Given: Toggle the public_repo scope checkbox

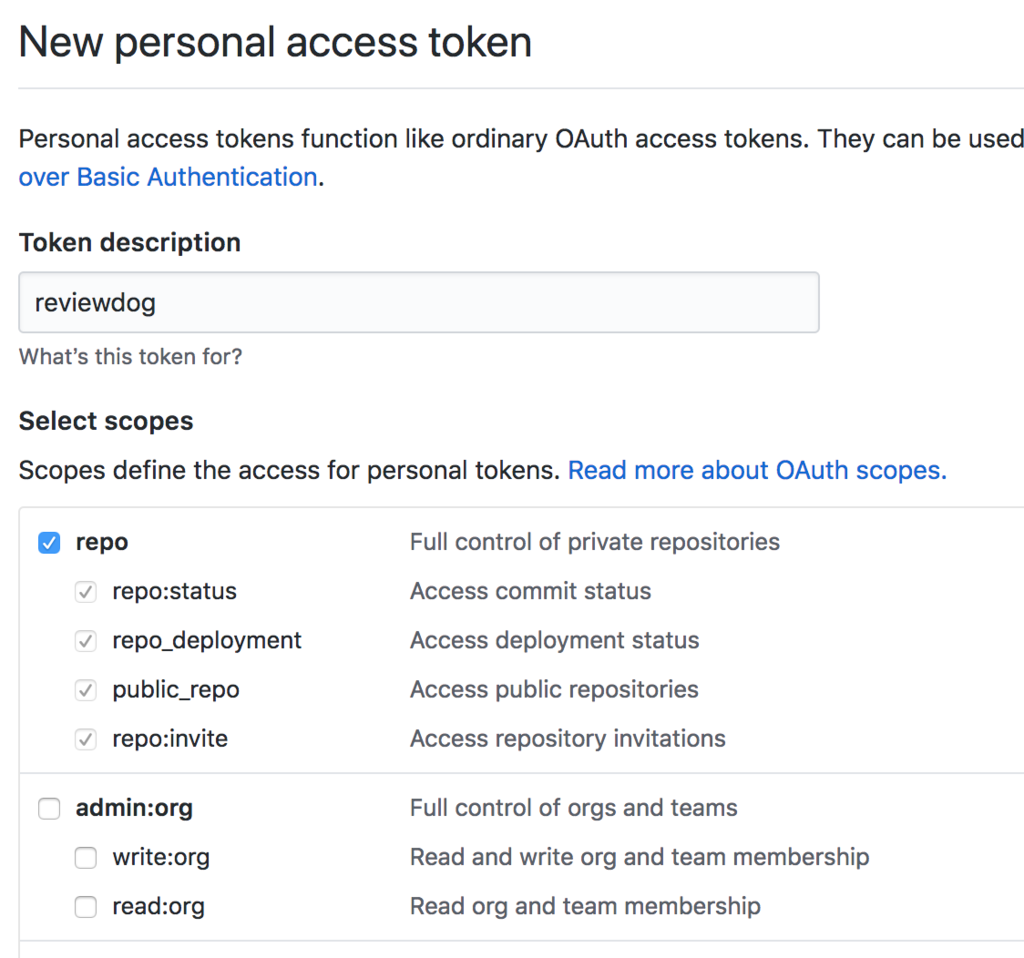Looking at the screenshot, I should (x=86, y=690).
